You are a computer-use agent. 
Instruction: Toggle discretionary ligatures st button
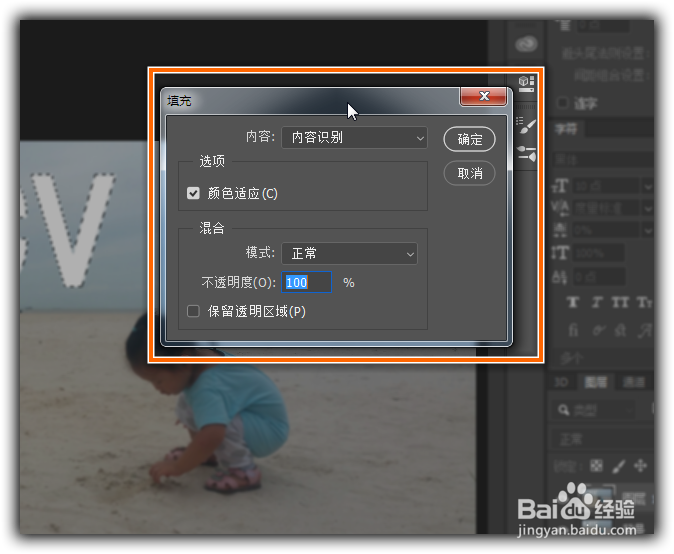click(x=620, y=330)
